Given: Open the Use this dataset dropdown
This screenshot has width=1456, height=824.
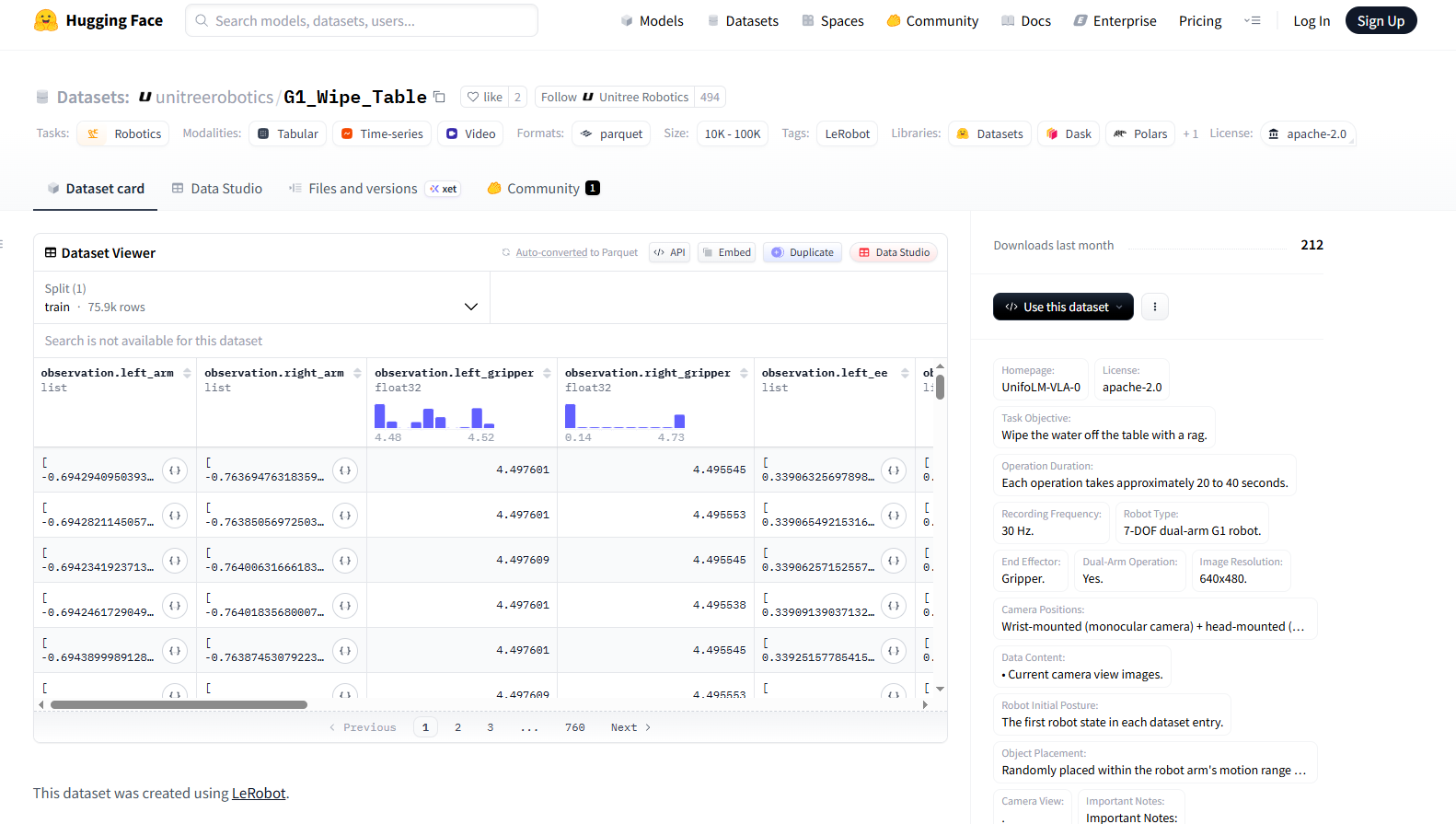Looking at the screenshot, I should pyautogui.click(x=1063, y=307).
